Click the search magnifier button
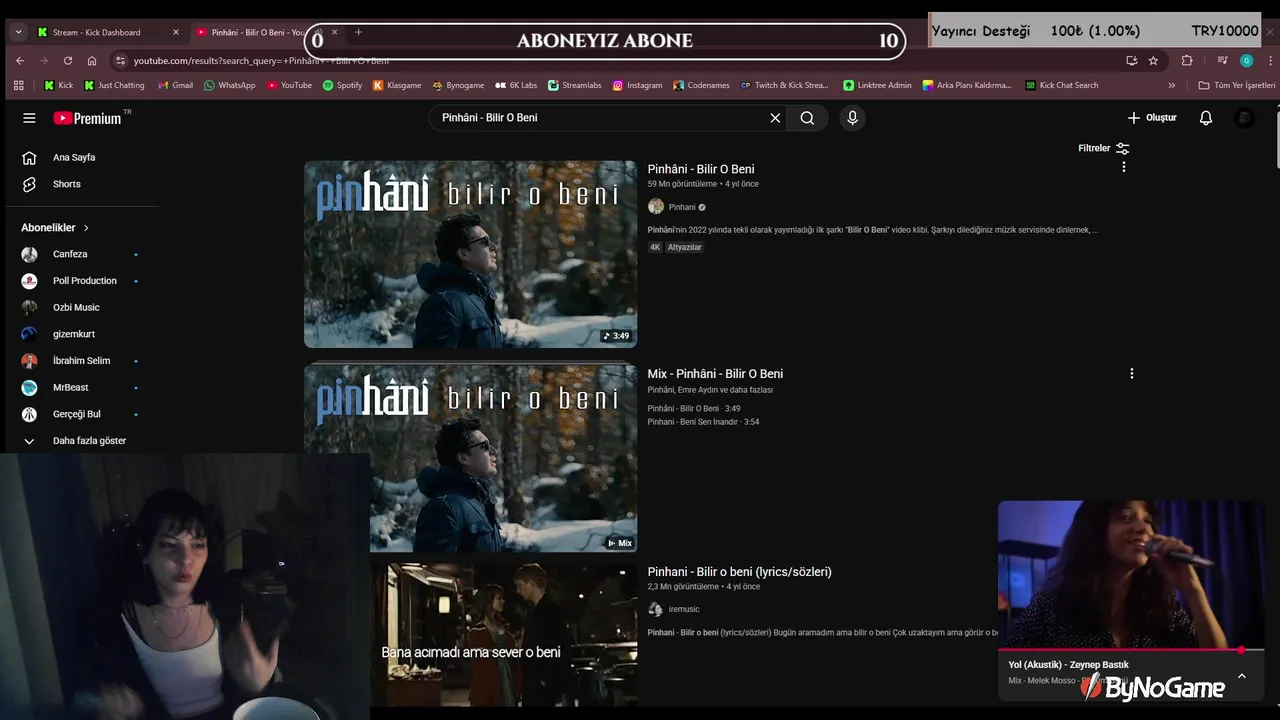Viewport: 1280px width, 720px height. point(807,118)
